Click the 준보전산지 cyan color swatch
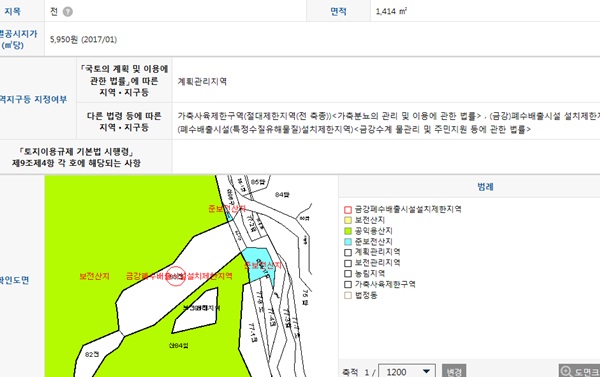The image size is (600, 377). click(x=347, y=242)
